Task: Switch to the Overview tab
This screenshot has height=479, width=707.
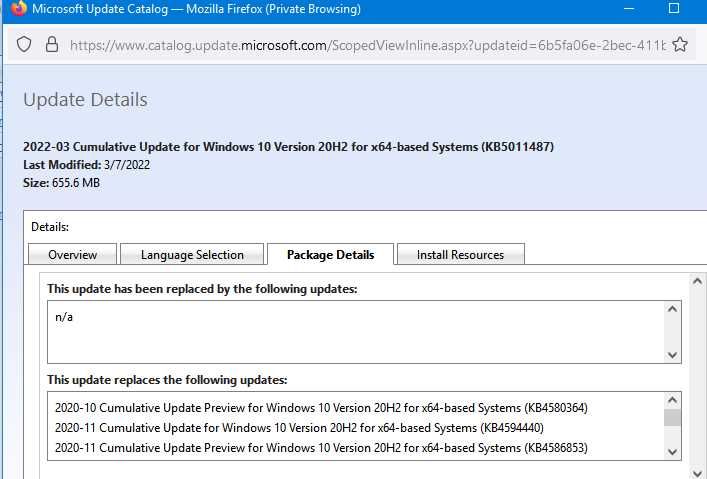Action: (x=73, y=254)
